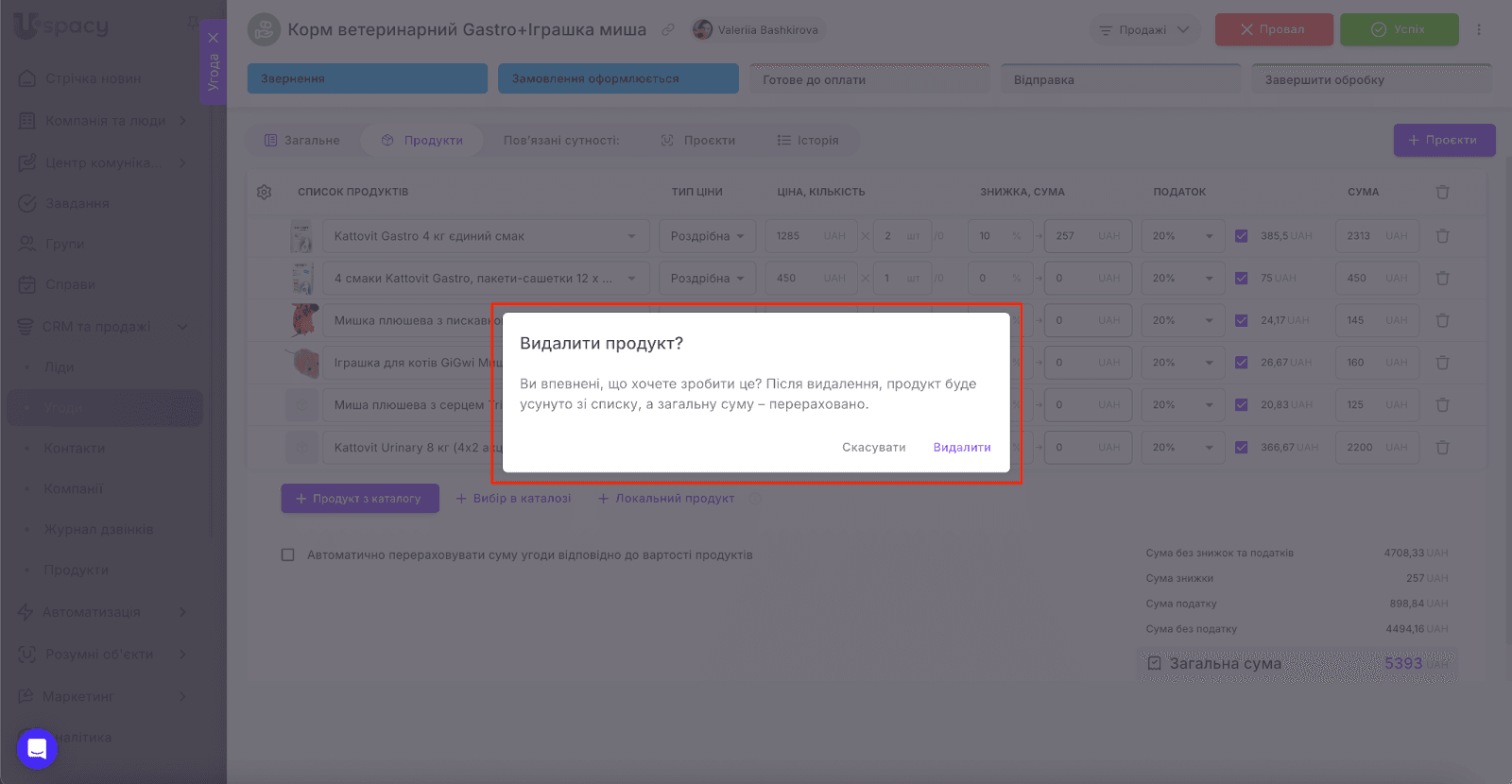Click the Вибір в каталозі link
Image resolution: width=1512 pixels, height=784 pixels.
click(x=513, y=499)
